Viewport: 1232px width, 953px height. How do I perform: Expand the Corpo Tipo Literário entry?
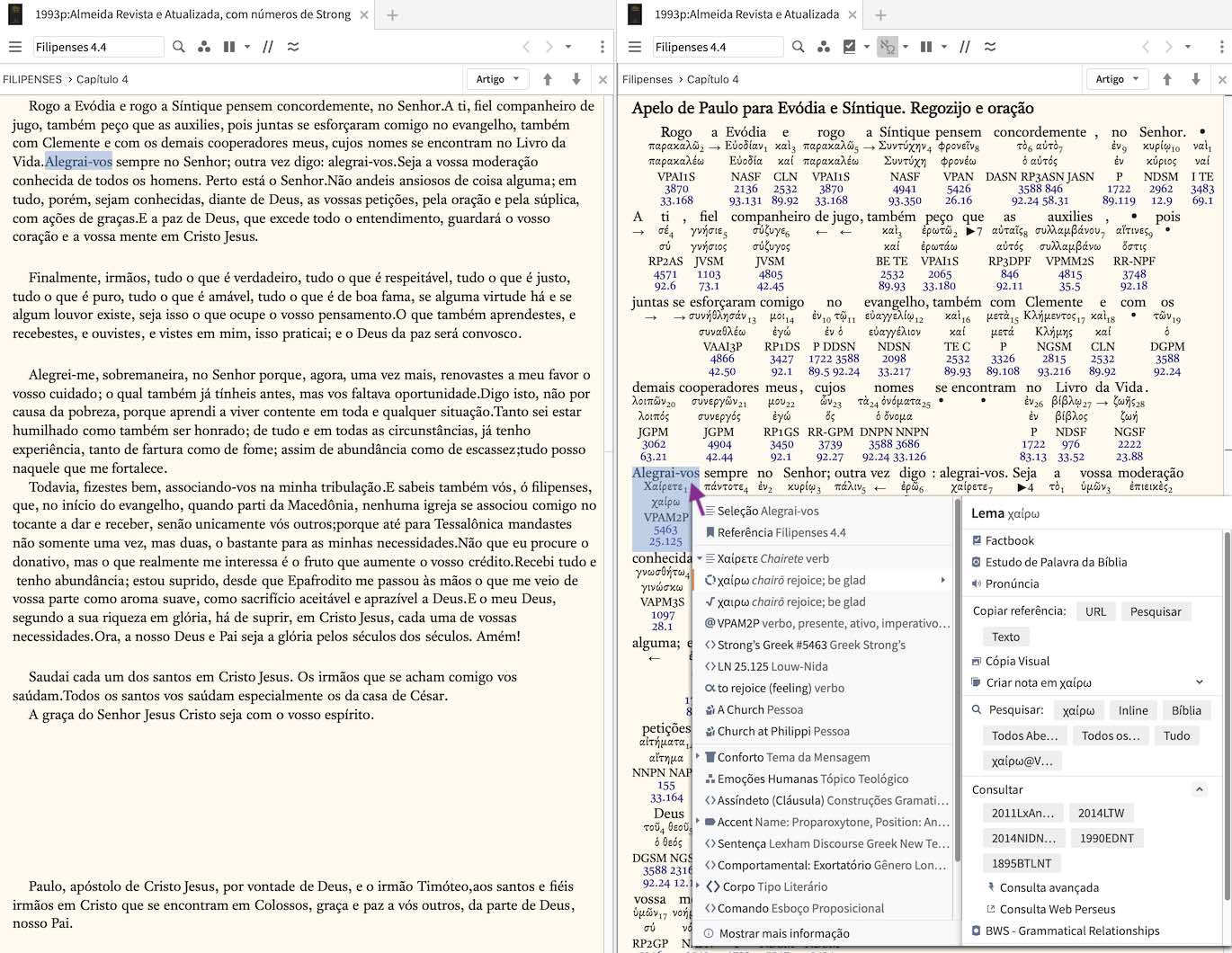tap(698, 886)
